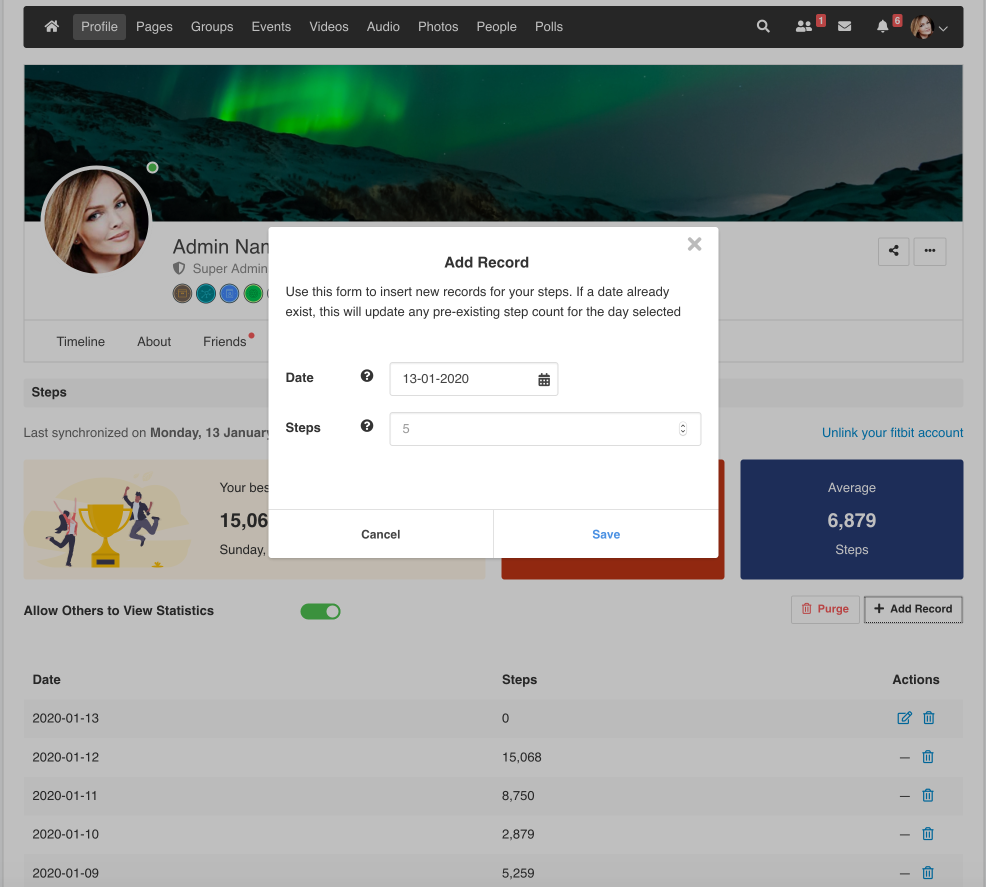The width and height of the screenshot is (986, 887).
Task: Open the search magnifier icon
Action: 763,27
